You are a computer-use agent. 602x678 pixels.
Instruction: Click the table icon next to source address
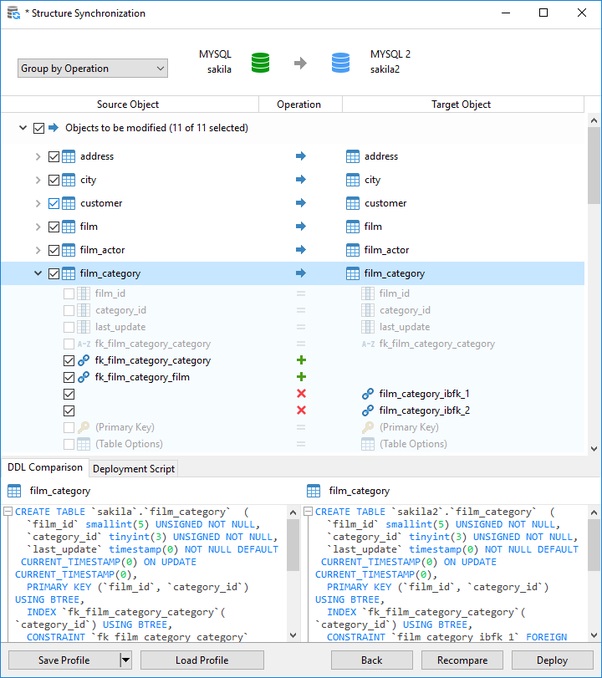click(x=68, y=156)
